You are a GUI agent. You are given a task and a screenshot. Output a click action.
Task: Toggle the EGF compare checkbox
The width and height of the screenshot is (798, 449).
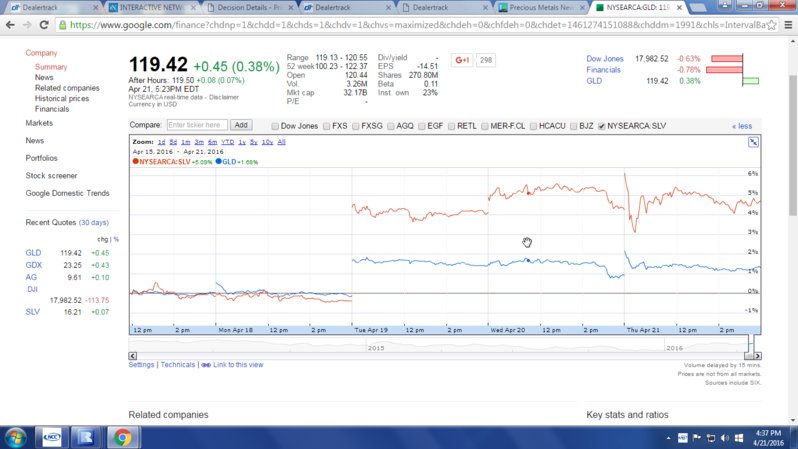pos(421,126)
